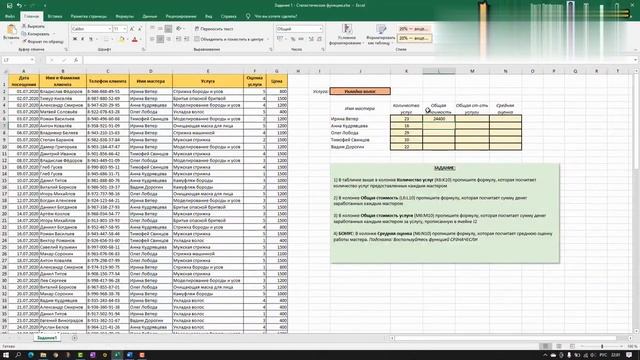Screen dimensions: 640x360
Task: Click in the formula bar input
Action: coord(358,60)
